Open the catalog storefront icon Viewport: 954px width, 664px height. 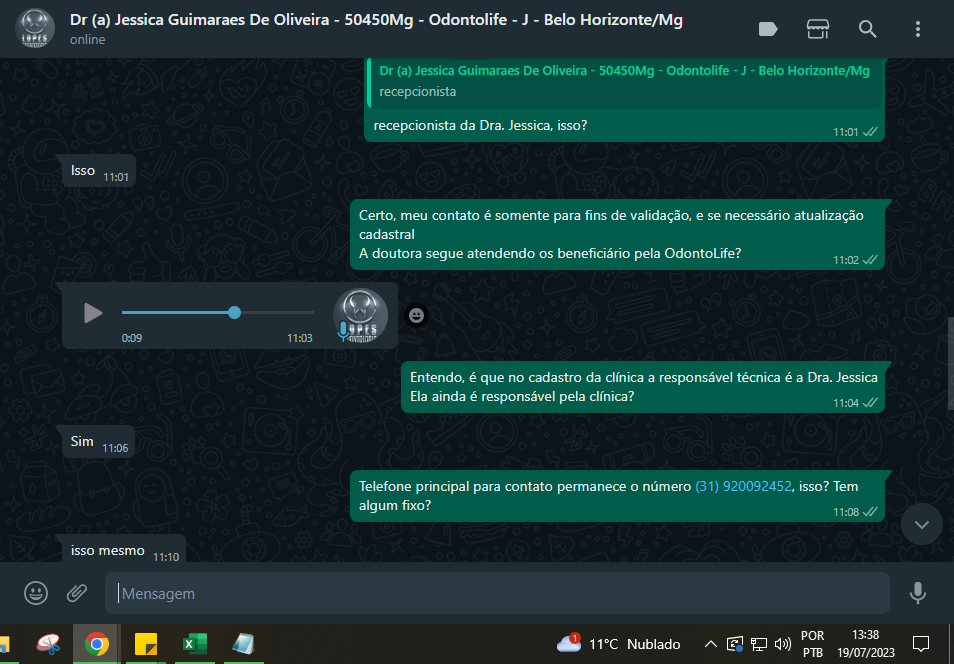click(818, 29)
